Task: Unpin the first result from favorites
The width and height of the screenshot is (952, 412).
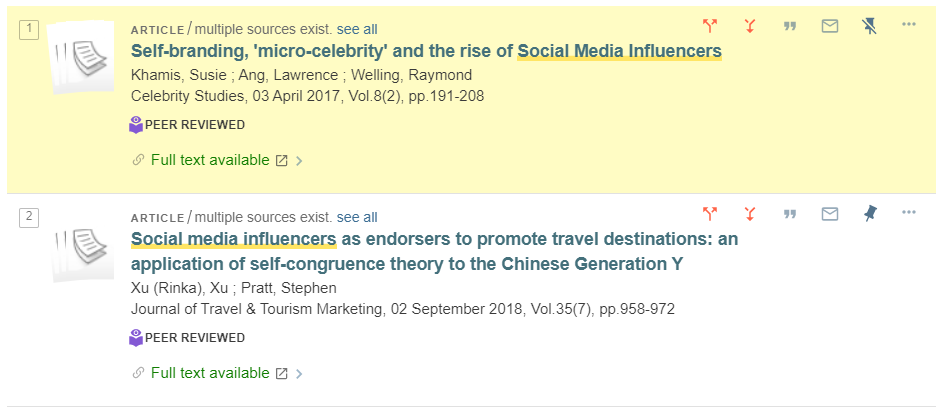Action: point(869,25)
